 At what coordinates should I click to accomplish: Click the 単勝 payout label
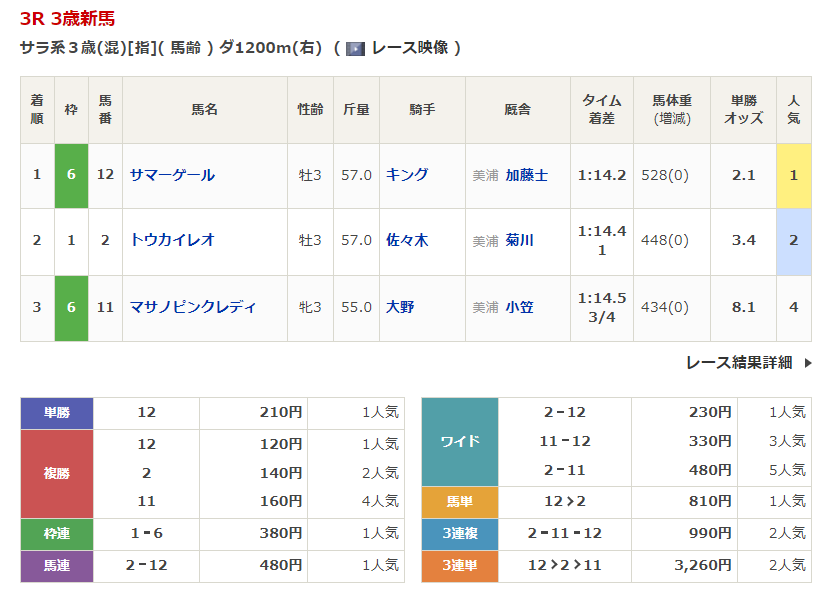(x=57, y=412)
